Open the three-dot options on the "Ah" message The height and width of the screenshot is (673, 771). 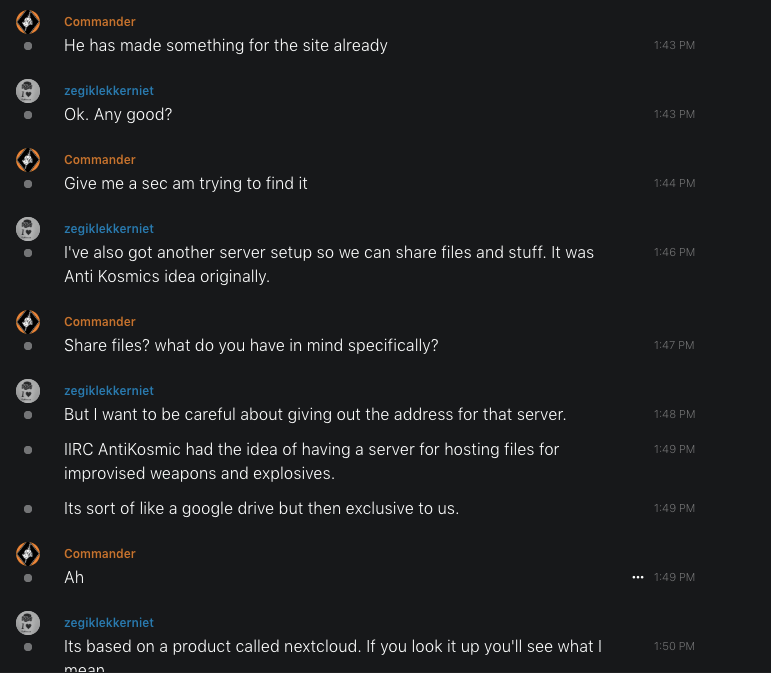(638, 577)
